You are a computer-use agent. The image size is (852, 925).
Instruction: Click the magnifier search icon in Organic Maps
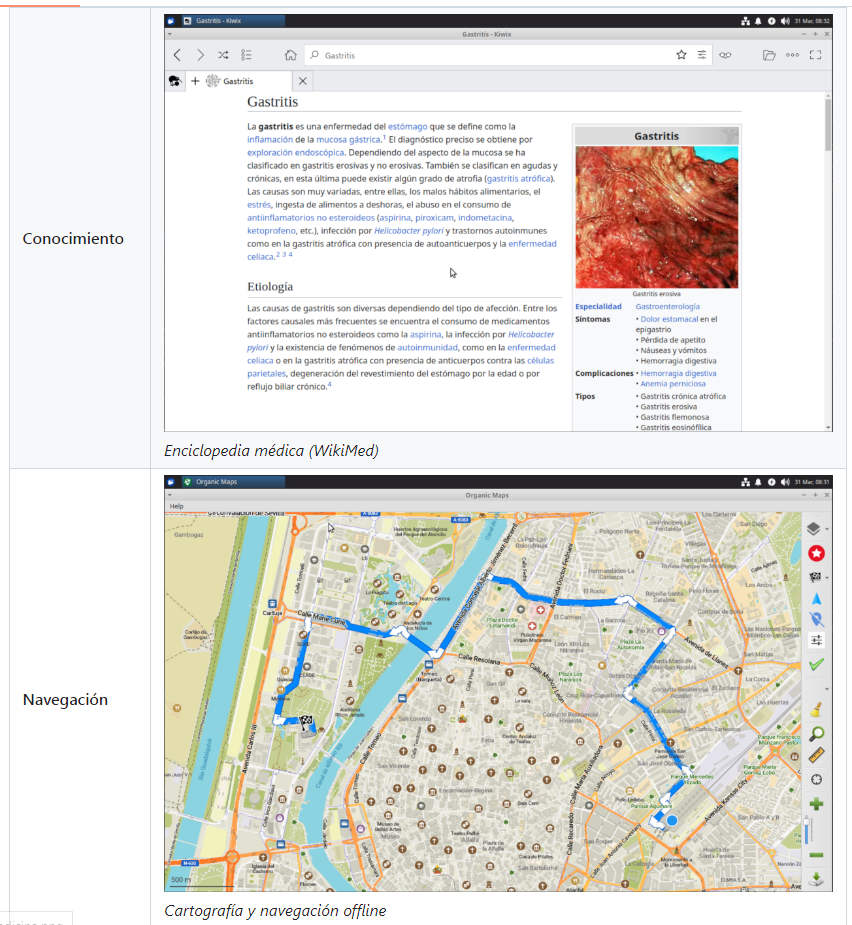pyautogui.click(x=816, y=734)
